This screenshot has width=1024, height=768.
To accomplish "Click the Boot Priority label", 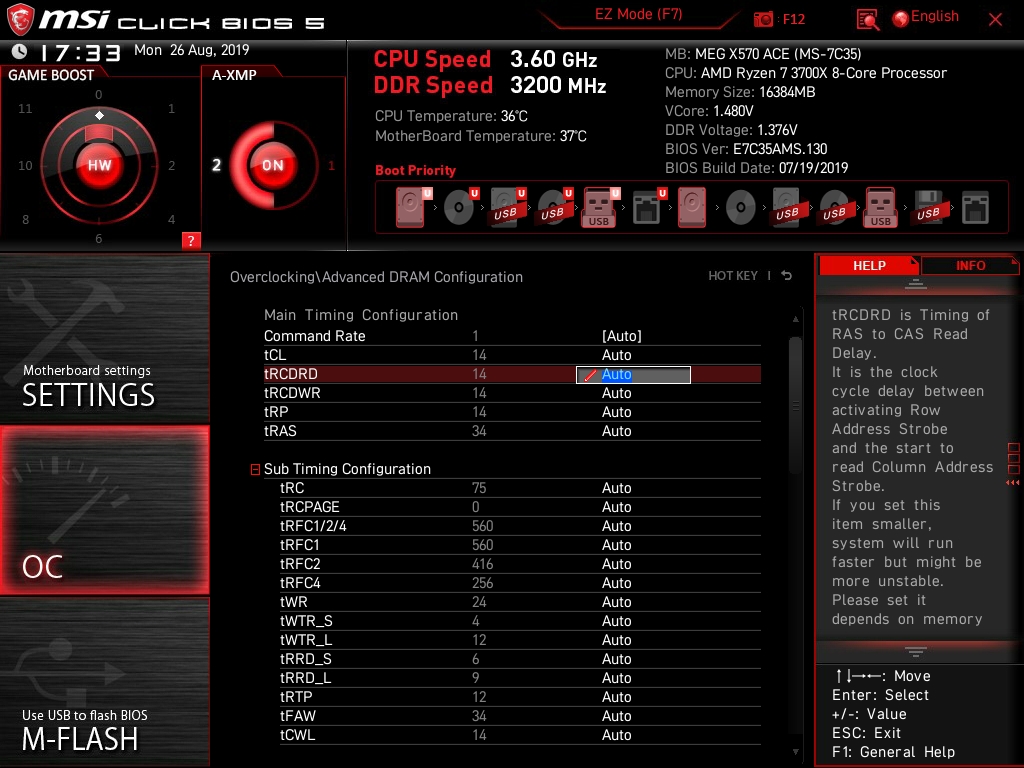I will click(x=415, y=170).
